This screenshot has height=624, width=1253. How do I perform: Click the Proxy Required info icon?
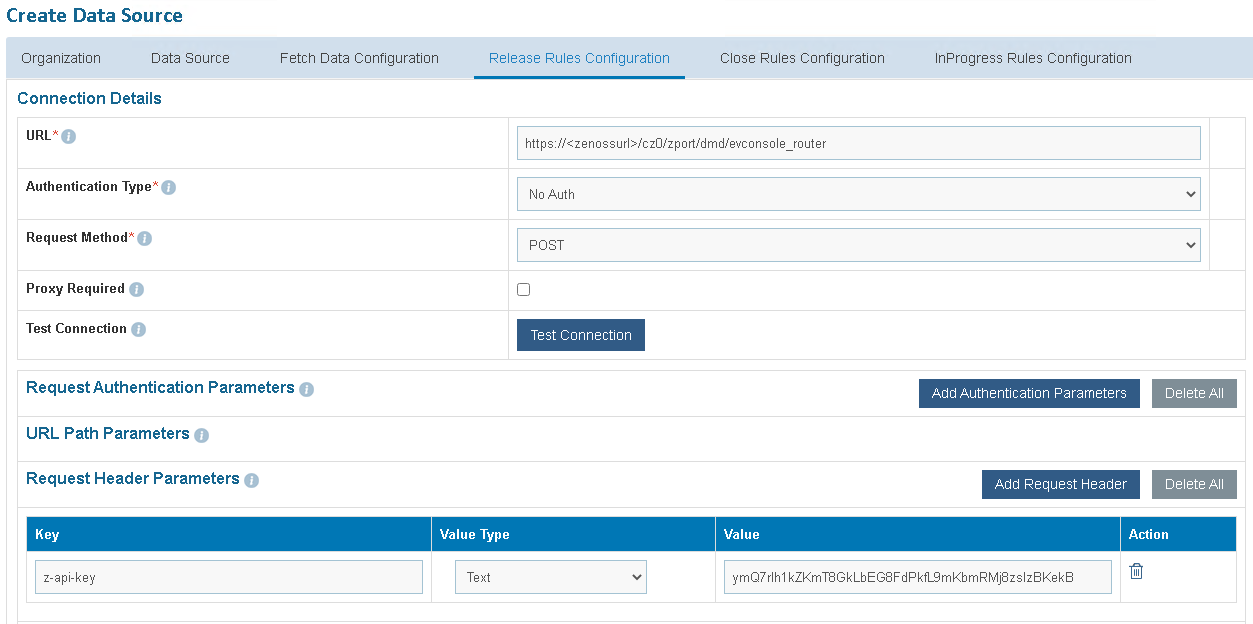(x=137, y=290)
